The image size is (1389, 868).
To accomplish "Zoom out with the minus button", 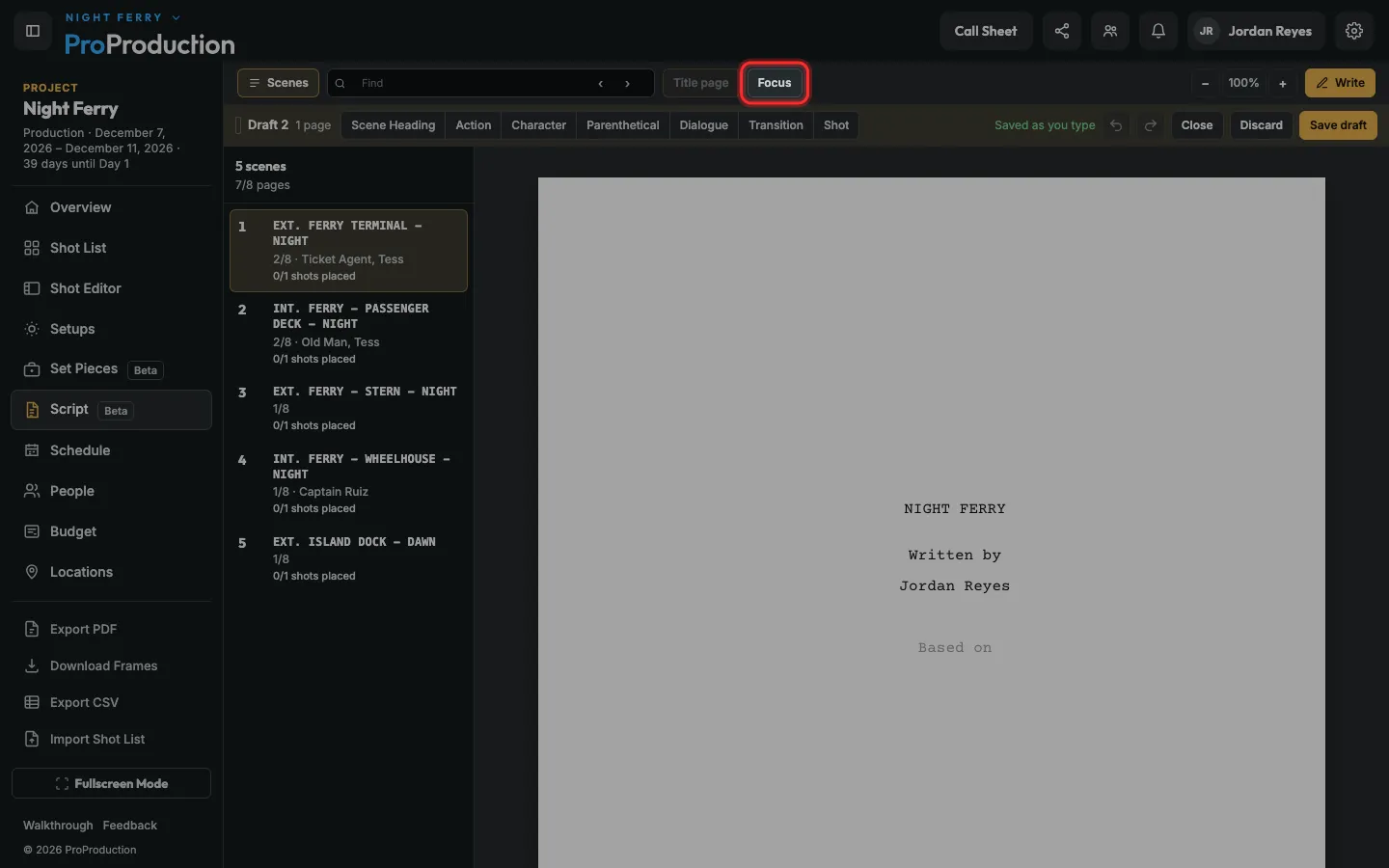I will [1205, 84].
